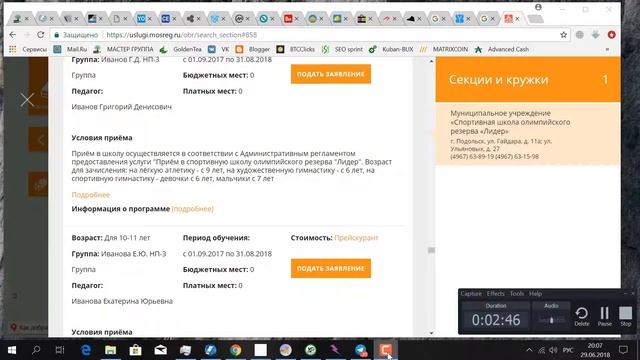Screen dimensions: 640x360
Task: Switch to the first browser tab
Action: [18, 19]
